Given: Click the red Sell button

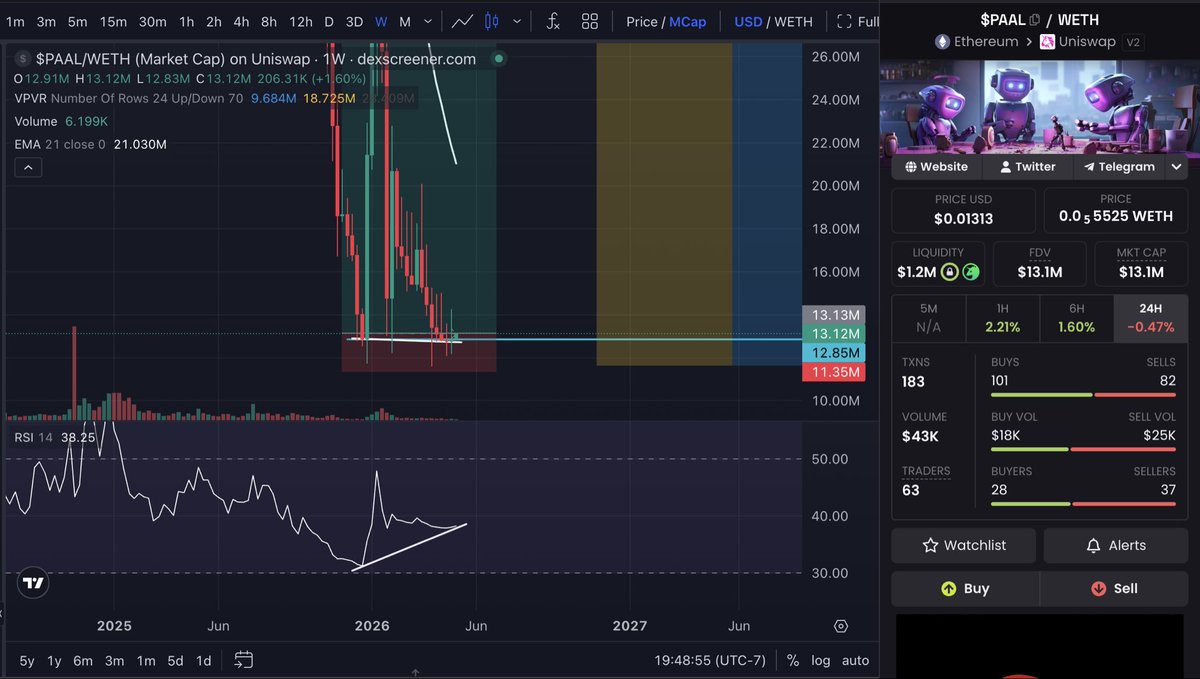Looking at the screenshot, I should point(1114,588).
